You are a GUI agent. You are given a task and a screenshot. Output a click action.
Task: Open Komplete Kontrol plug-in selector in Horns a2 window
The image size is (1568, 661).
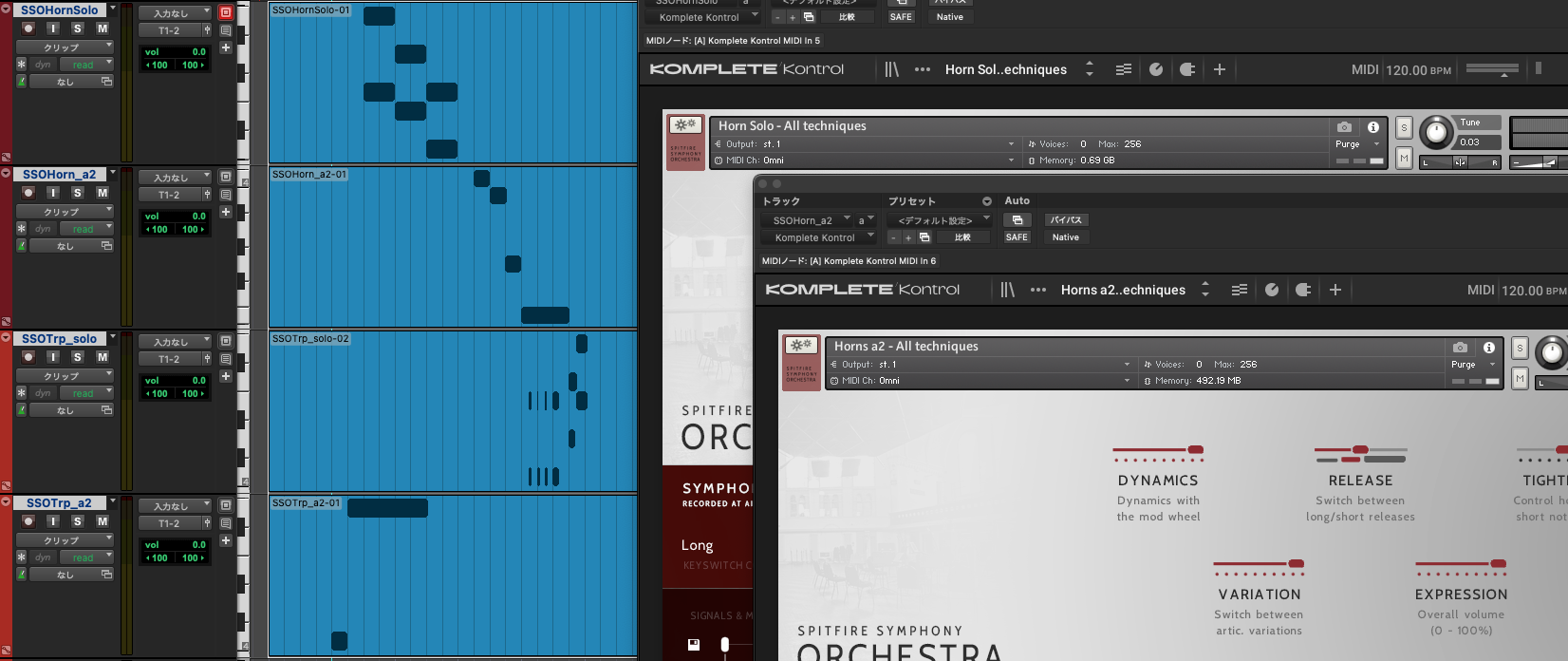(818, 237)
